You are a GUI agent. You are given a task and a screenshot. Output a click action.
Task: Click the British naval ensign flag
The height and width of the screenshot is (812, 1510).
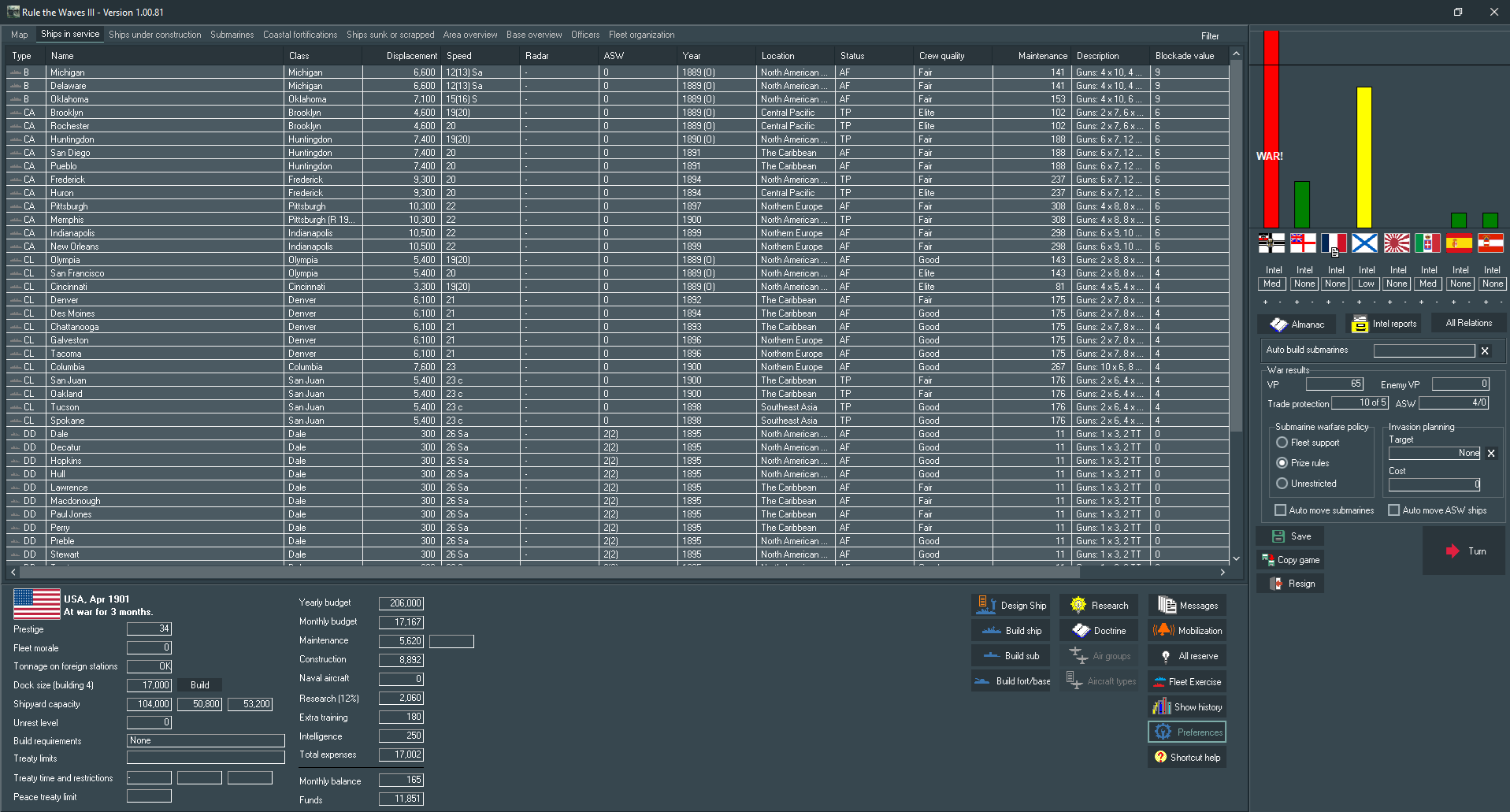point(1303,243)
